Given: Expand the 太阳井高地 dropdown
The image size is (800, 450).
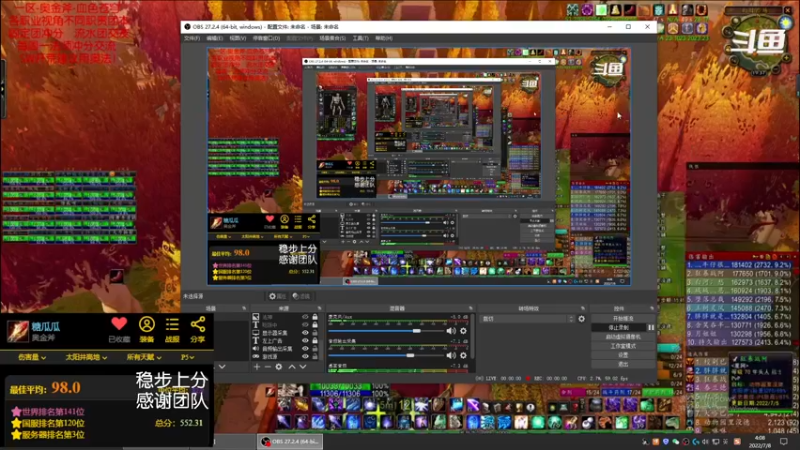Looking at the screenshot, I should click(86, 357).
